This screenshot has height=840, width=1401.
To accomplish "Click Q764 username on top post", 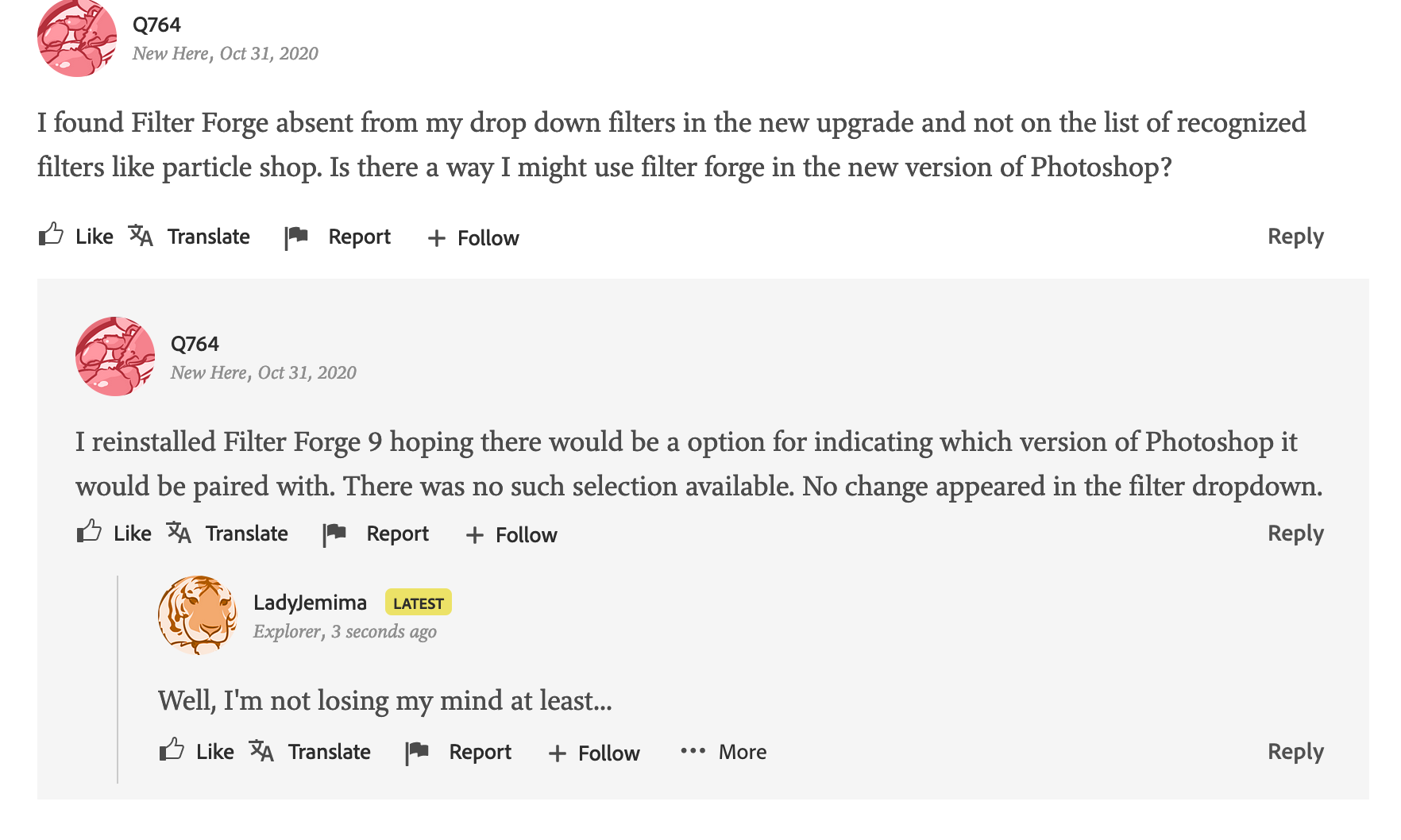I will click(x=156, y=25).
